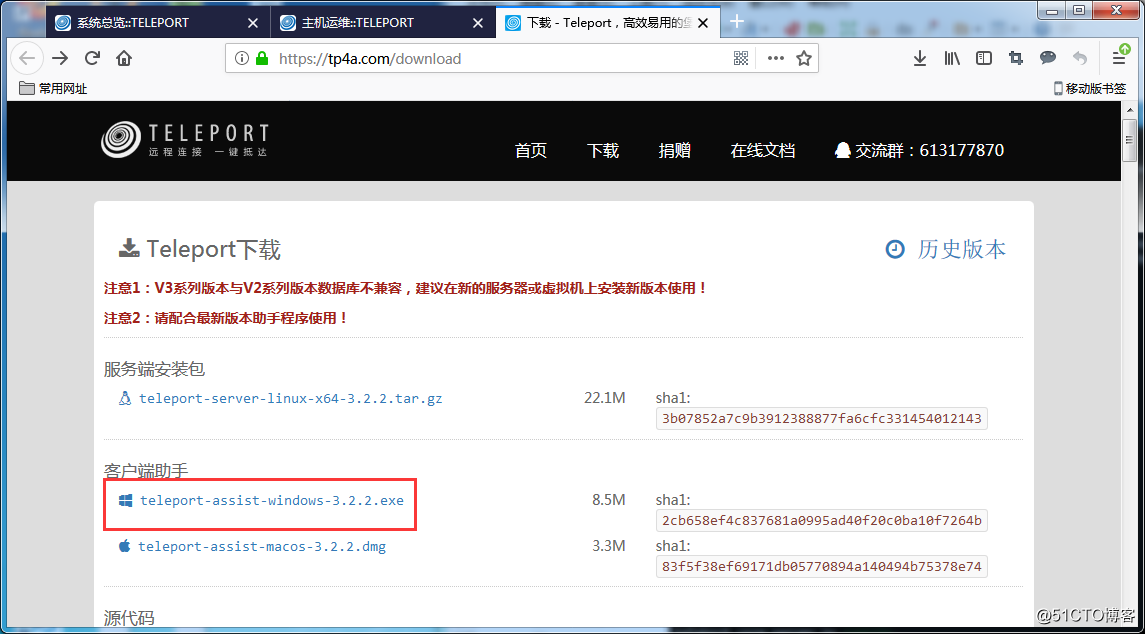Select sha1 field starting 3b07852a
The width and height of the screenshot is (1145, 634).
822,419
